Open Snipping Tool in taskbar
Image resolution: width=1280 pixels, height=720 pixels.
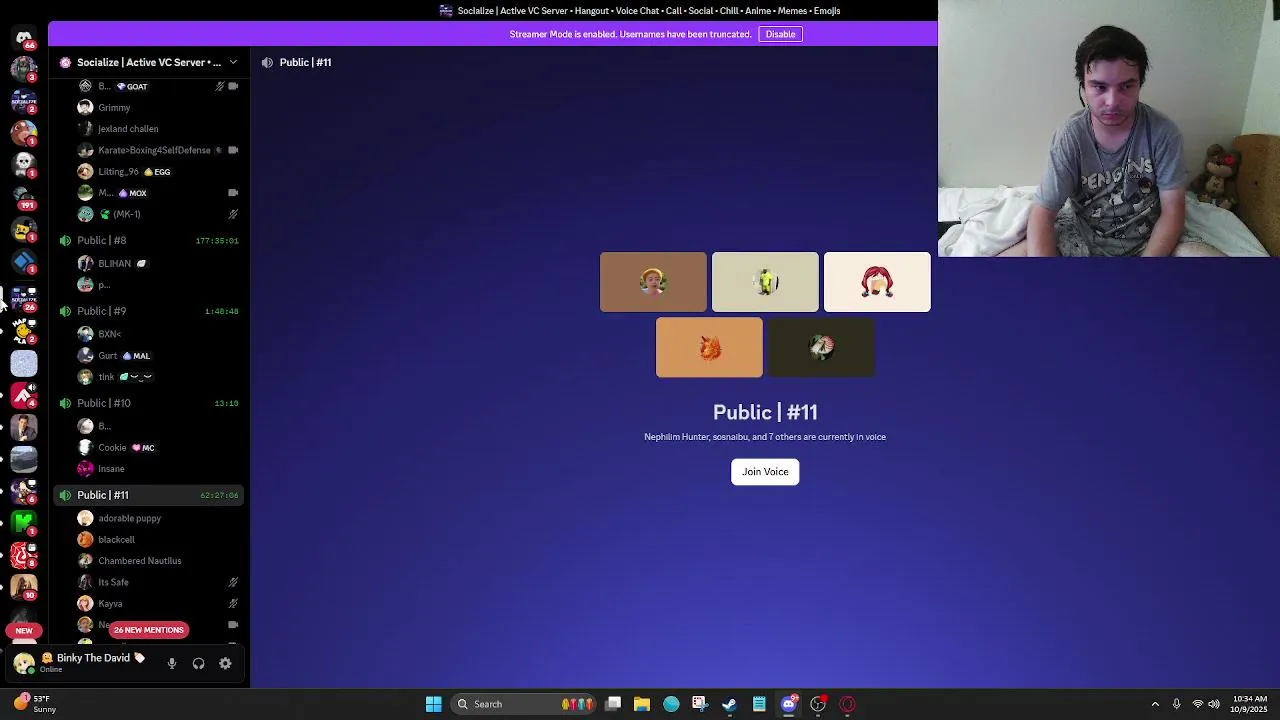tap(699, 704)
